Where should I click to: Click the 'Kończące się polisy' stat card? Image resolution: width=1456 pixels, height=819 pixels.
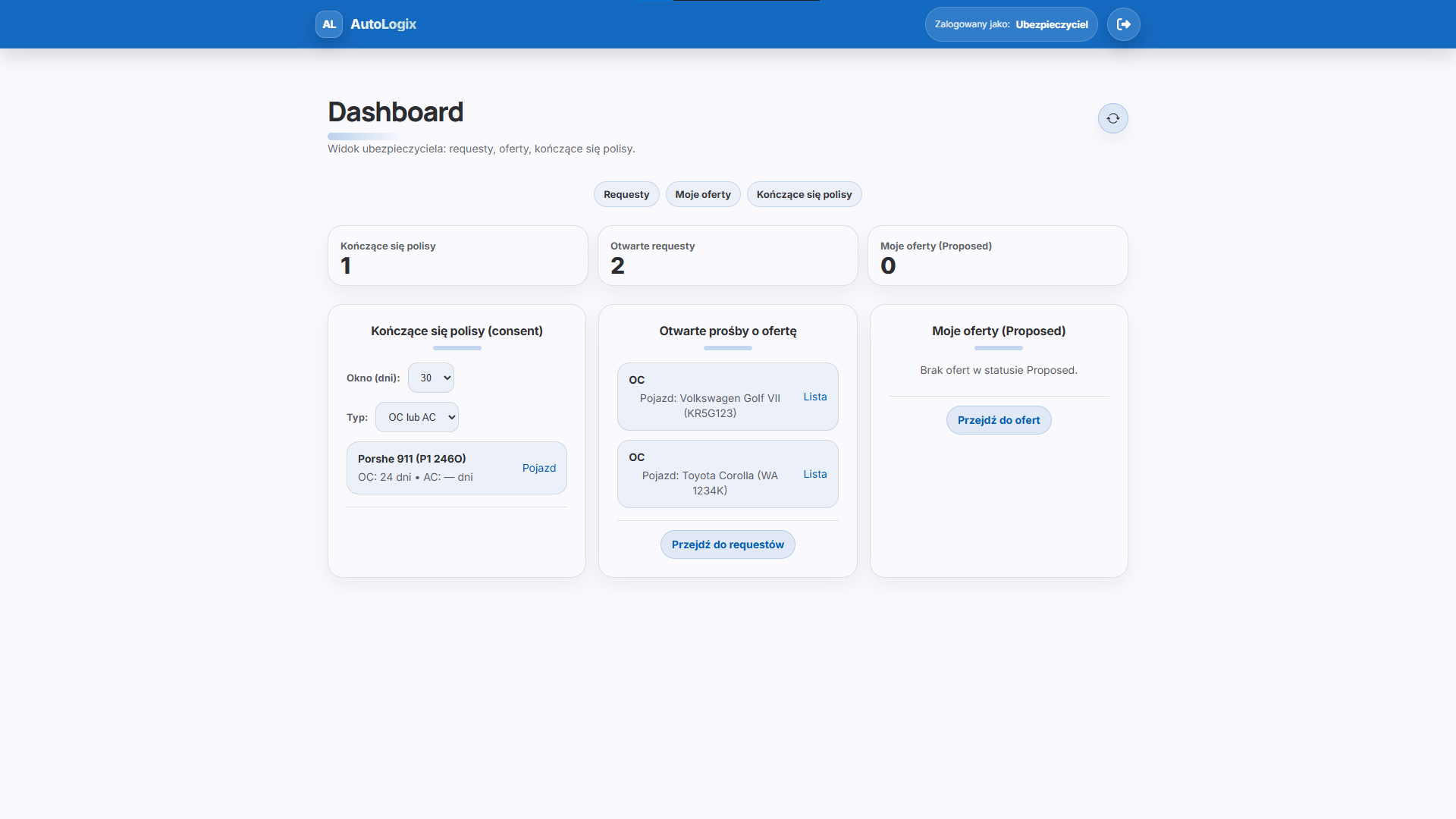point(458,256)
